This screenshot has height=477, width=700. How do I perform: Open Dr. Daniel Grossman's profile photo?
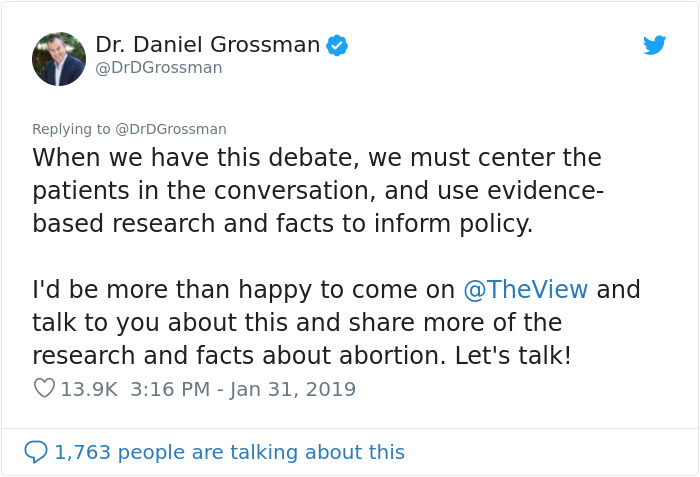click(x=59, y=58)
